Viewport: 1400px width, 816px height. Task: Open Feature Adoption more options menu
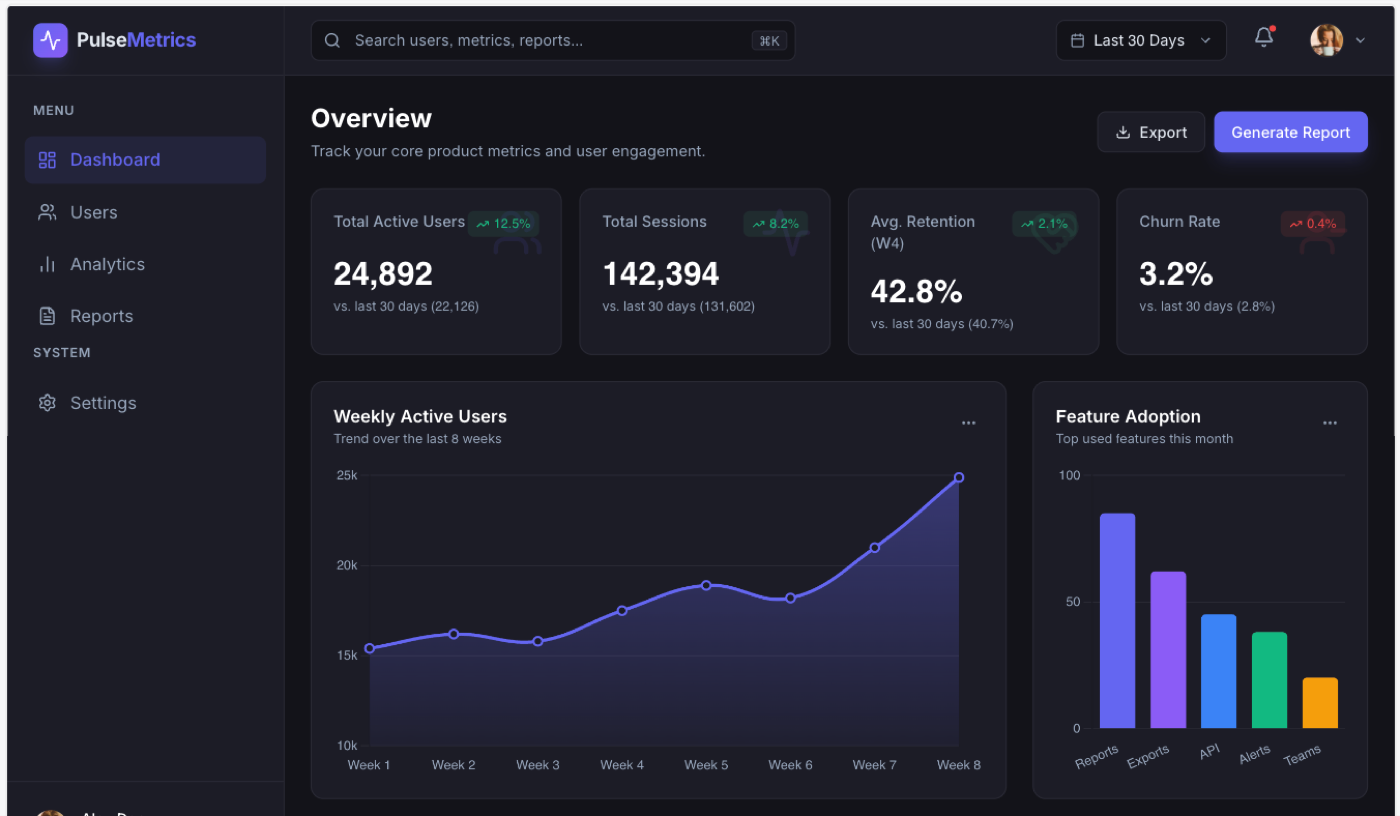(1330, 423)
